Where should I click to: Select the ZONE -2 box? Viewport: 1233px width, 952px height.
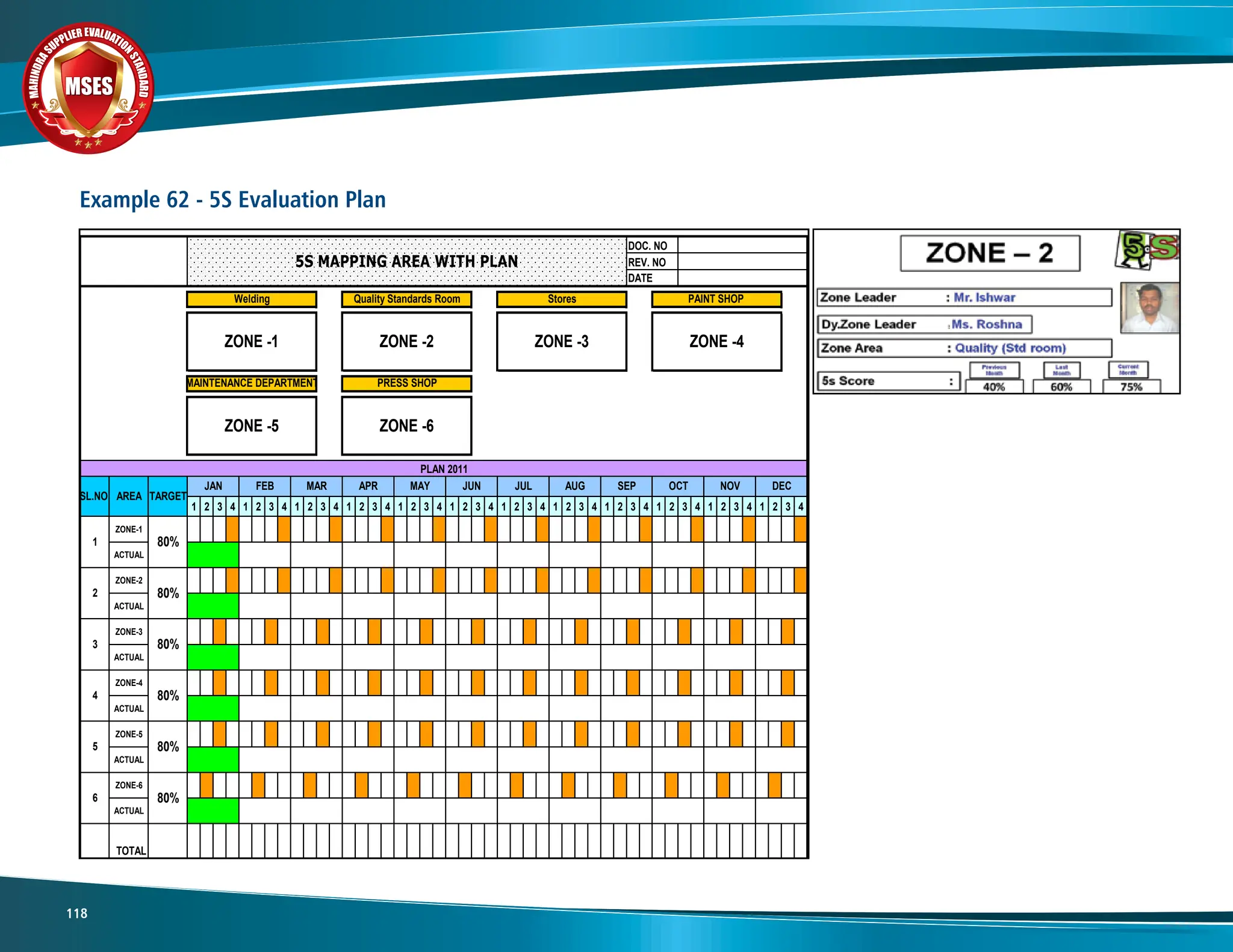tap(406, 341)
